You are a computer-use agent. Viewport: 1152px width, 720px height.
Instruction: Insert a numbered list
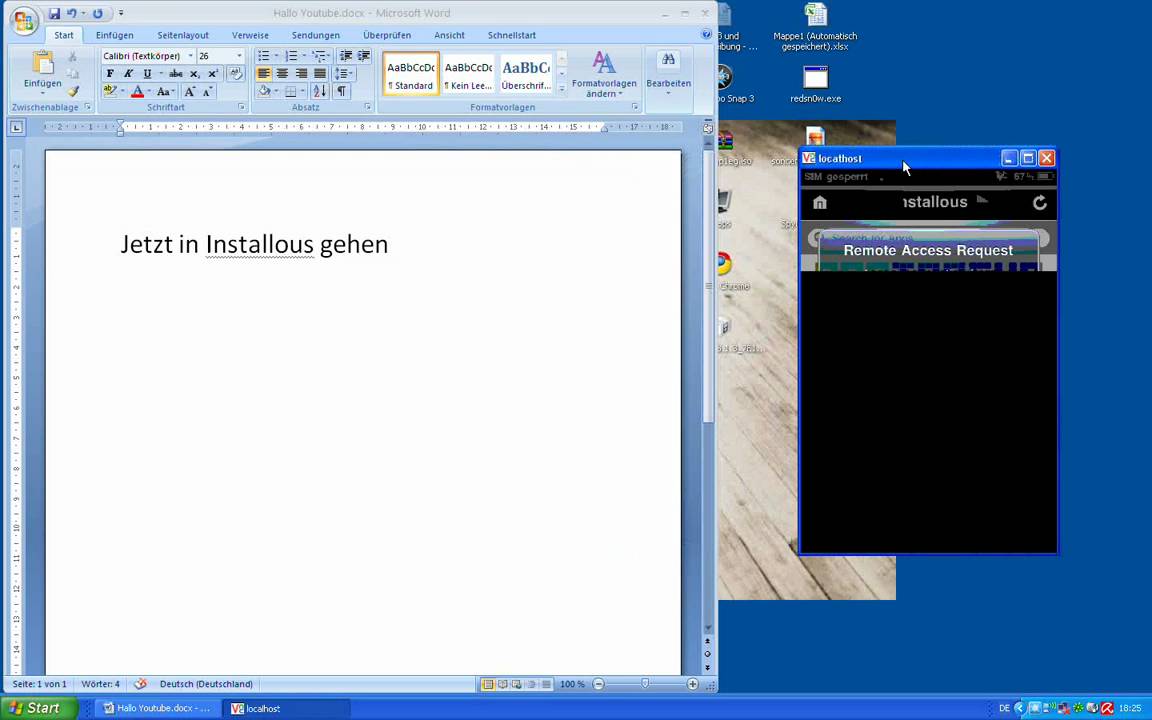coord(291,56)
